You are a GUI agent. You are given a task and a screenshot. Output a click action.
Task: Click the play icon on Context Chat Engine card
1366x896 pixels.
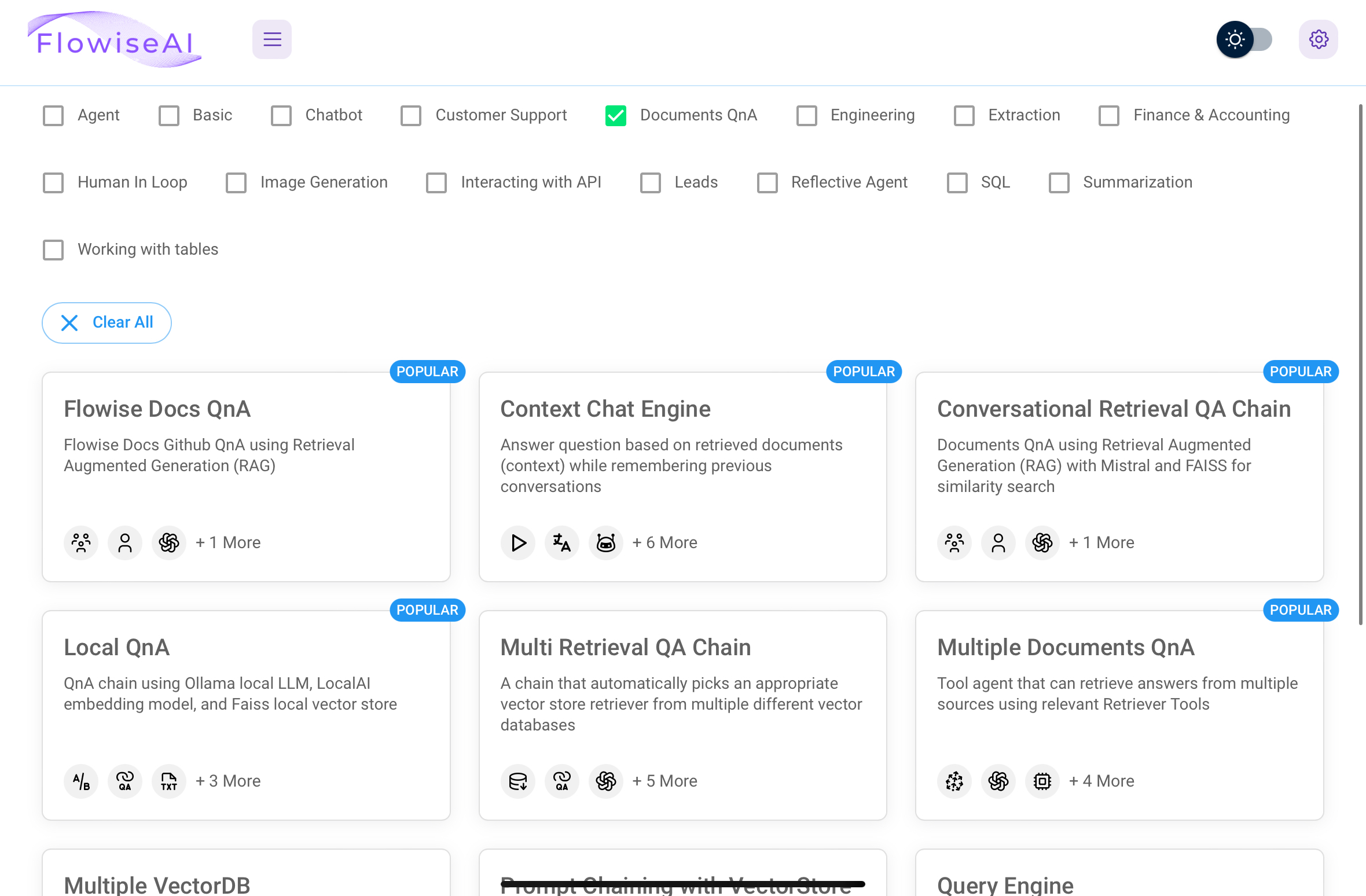click(x=518, y=542)
